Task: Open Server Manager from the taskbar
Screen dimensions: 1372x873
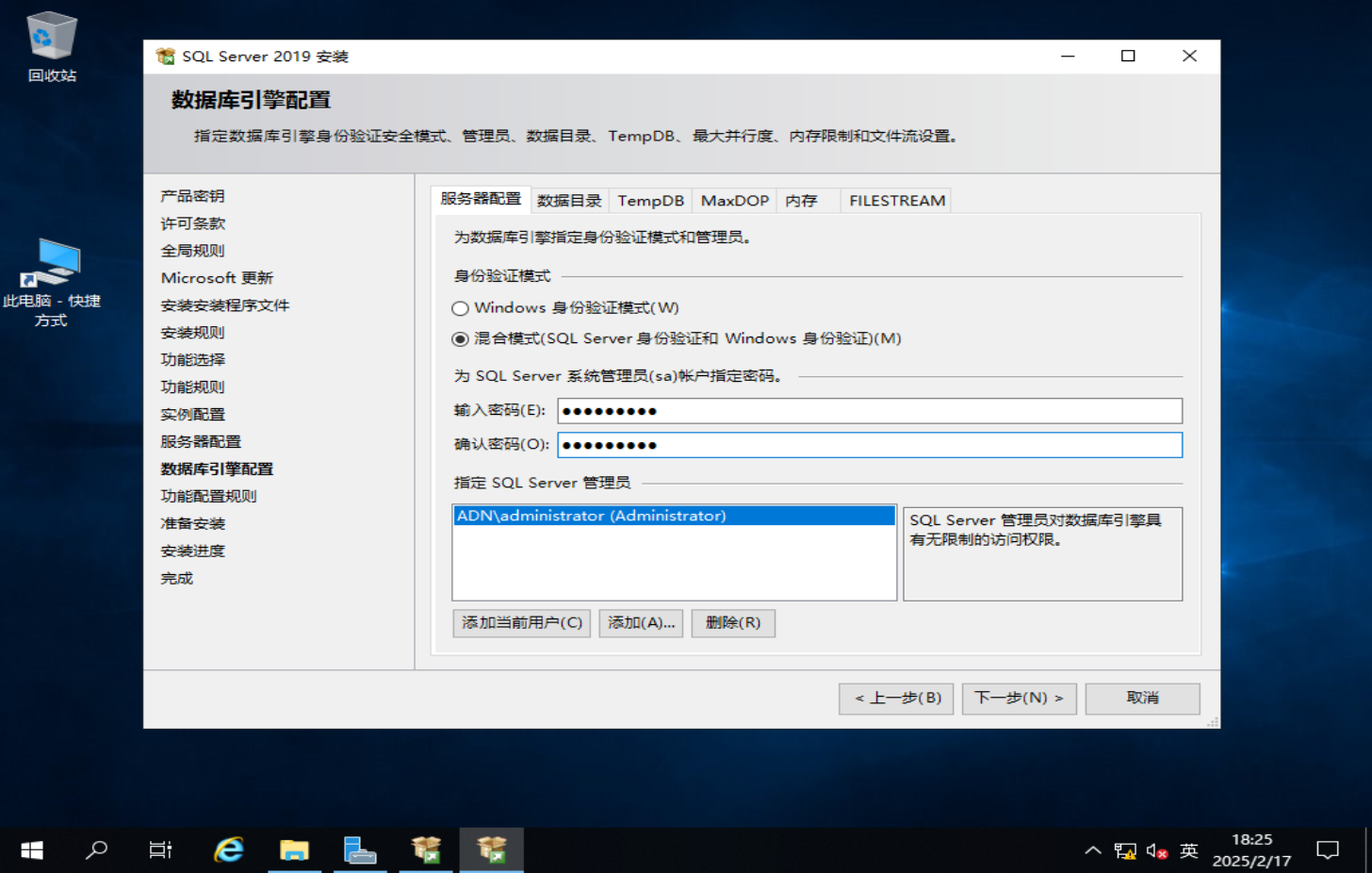Action: pos(360,850)
